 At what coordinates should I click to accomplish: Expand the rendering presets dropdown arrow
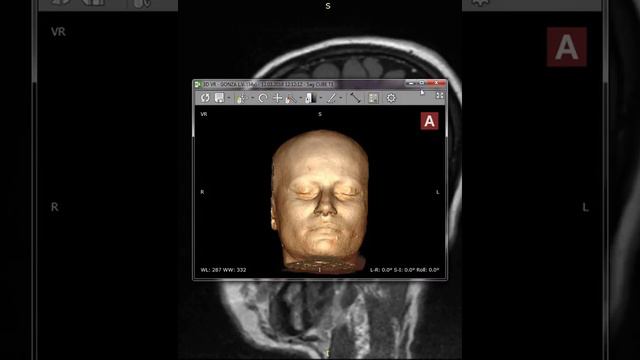(x=320, y=98)
